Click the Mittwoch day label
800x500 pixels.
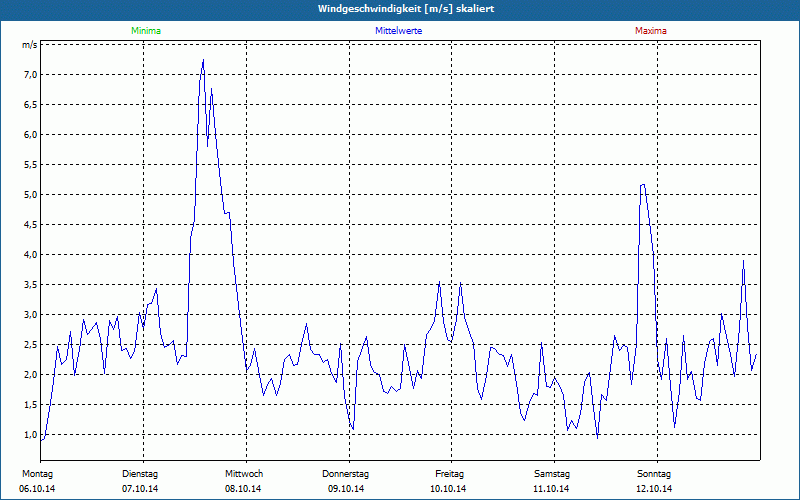point(244,474)
